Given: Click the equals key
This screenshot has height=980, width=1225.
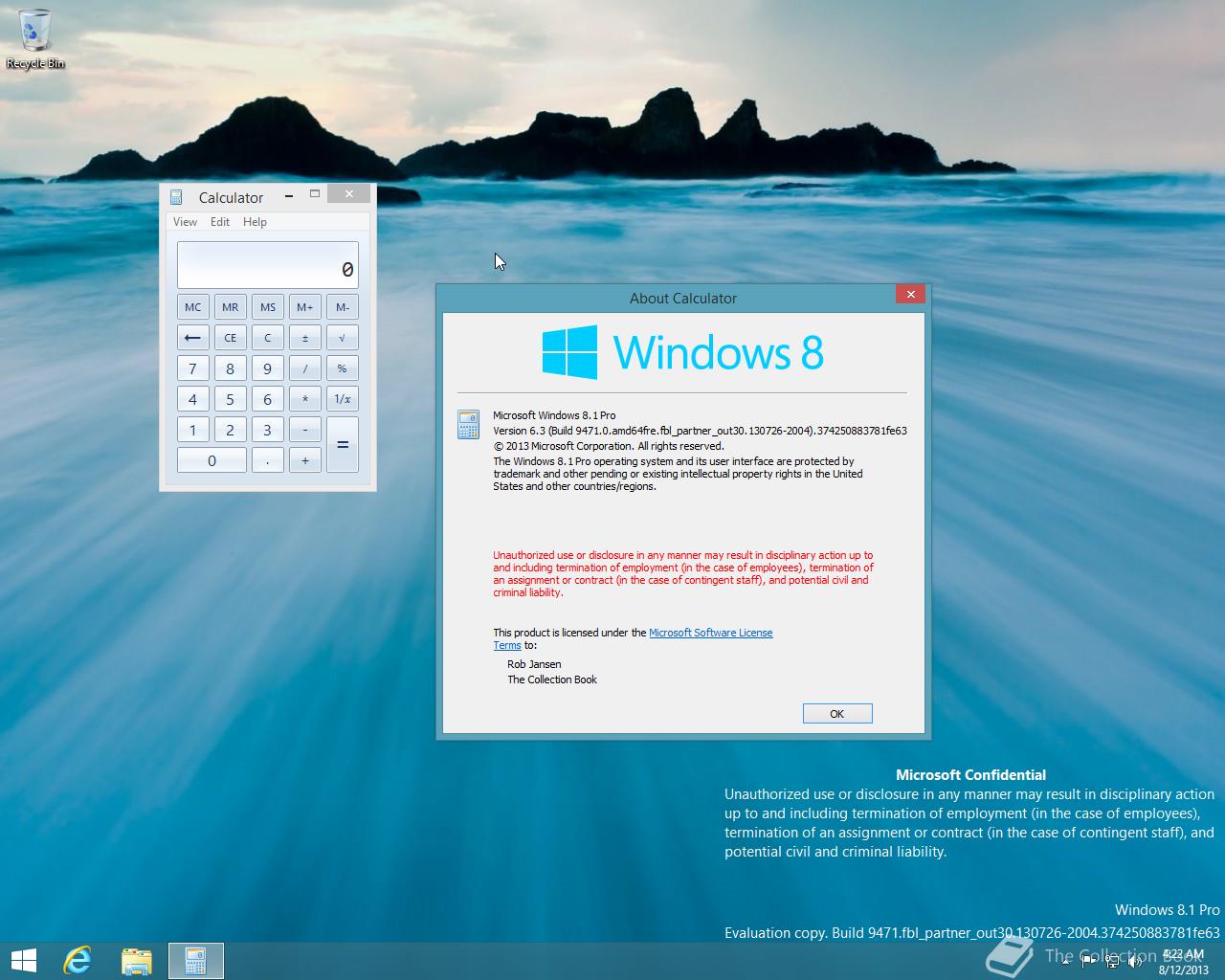Looking at the screenshot, I should 343,445.
